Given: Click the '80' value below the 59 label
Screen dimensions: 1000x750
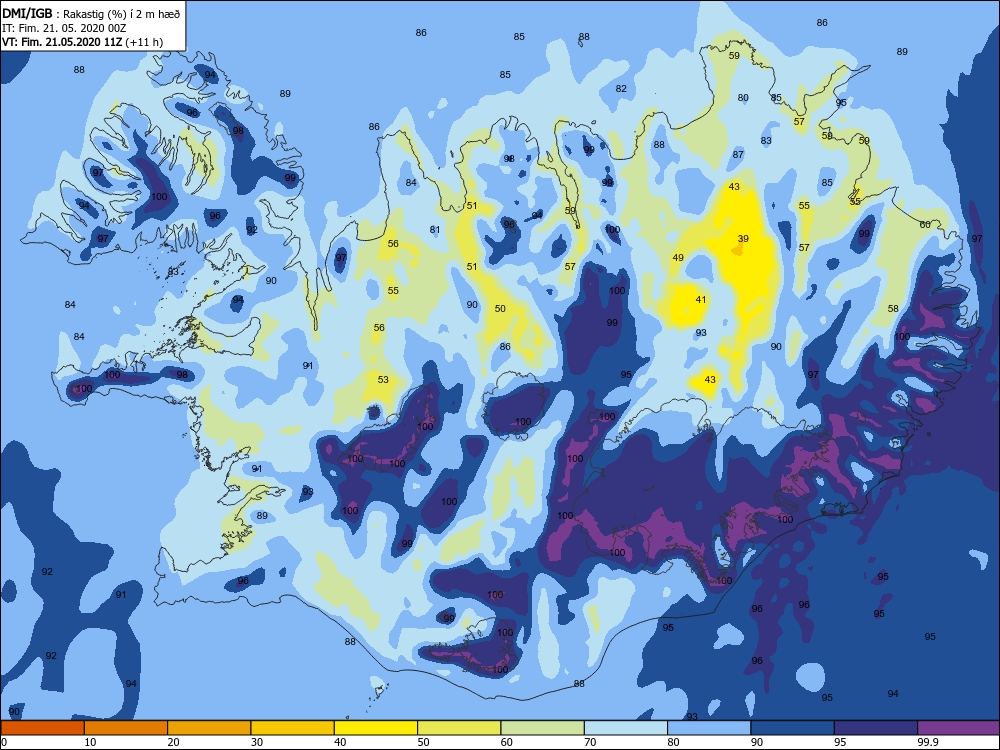Looking at the screenshot, I should tap(743, 98).
